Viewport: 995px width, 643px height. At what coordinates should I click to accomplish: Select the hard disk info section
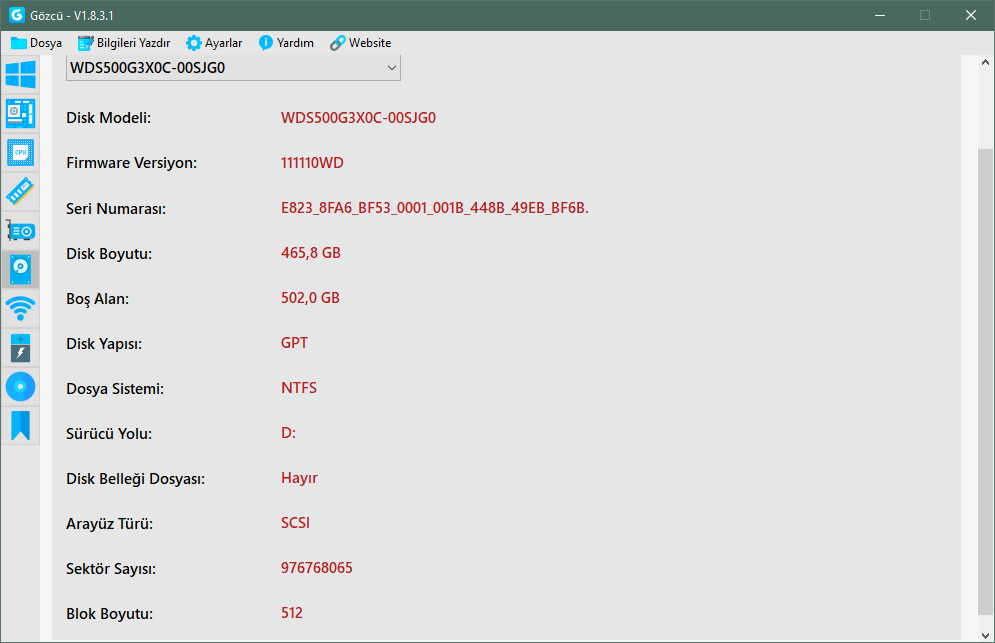click(20, 270)
